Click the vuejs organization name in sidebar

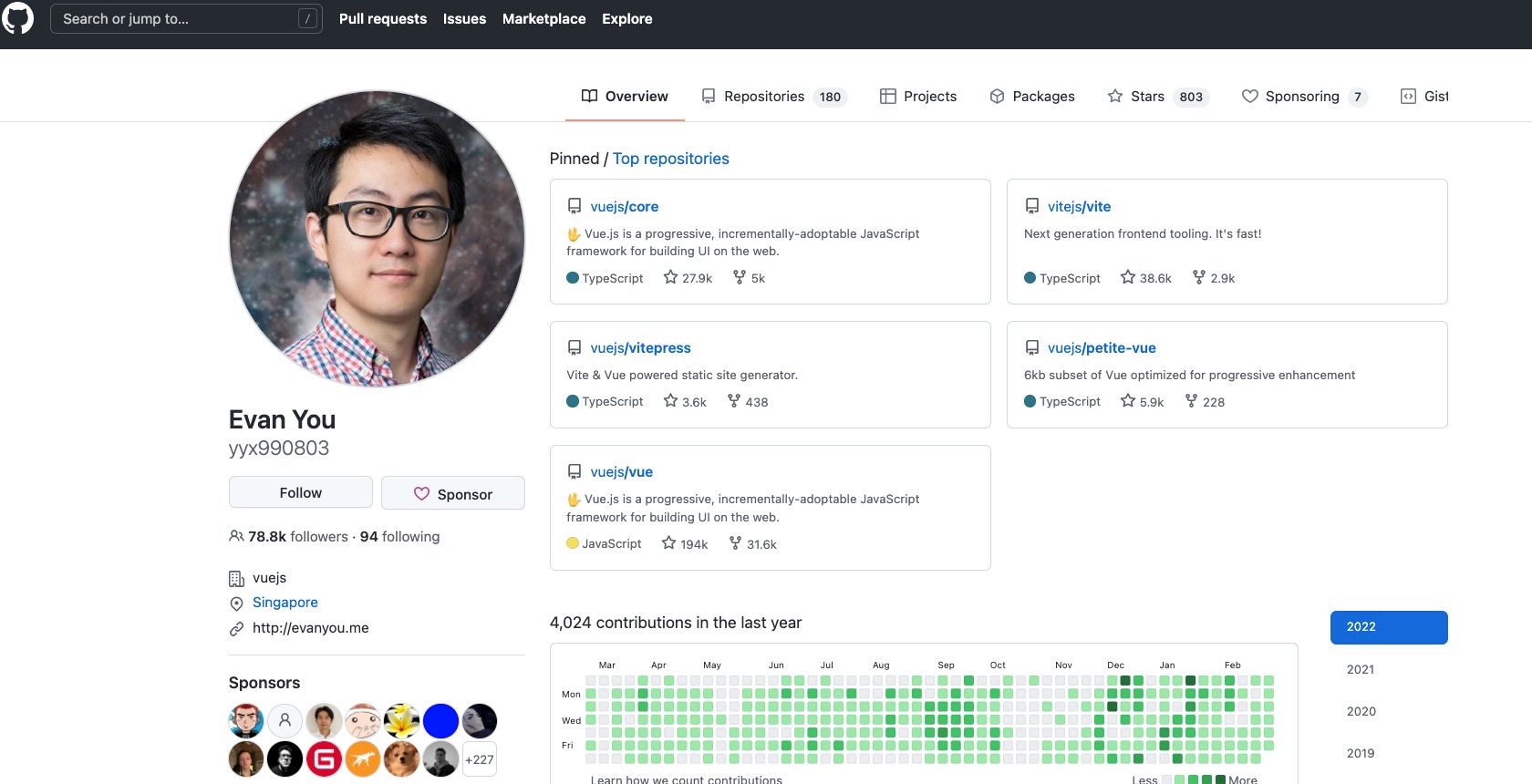[x=270, y=578]
